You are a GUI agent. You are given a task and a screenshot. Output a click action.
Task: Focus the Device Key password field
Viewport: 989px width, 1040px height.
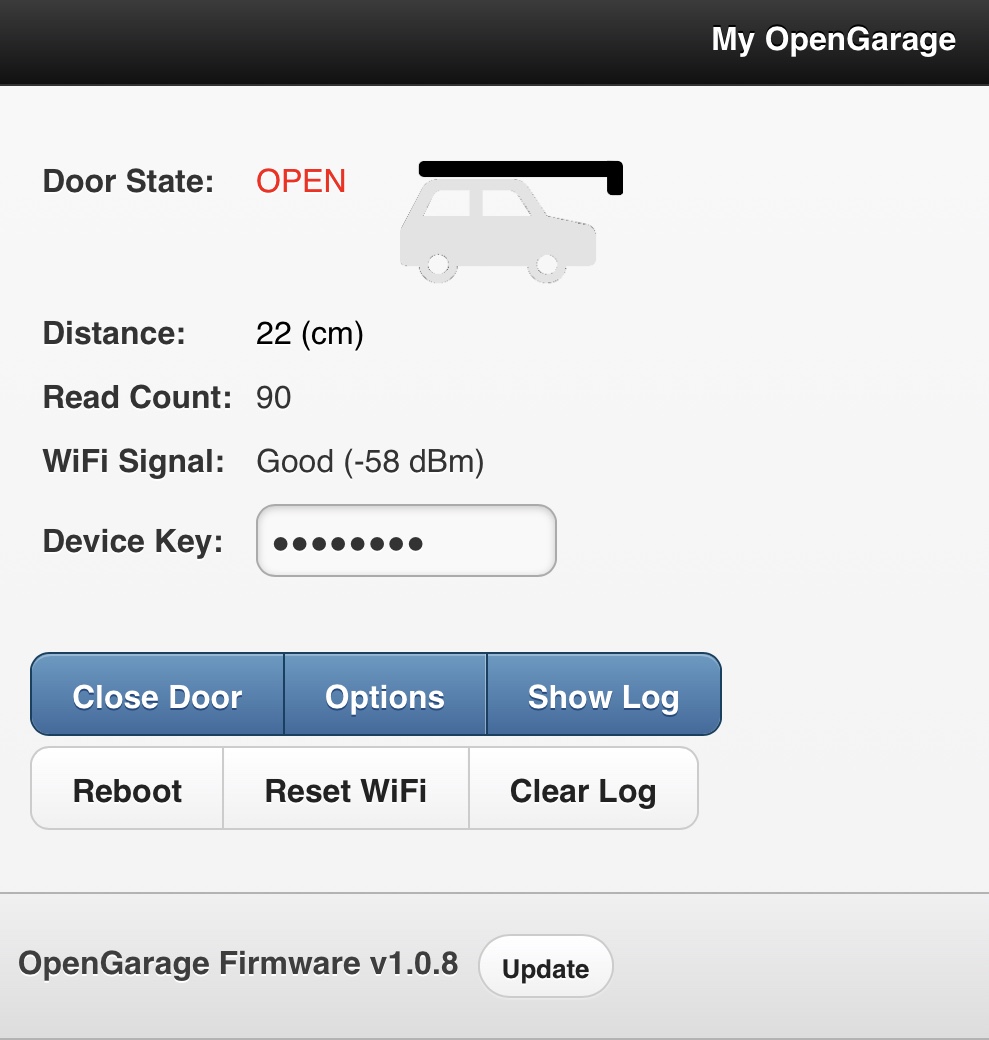[406, 541]
